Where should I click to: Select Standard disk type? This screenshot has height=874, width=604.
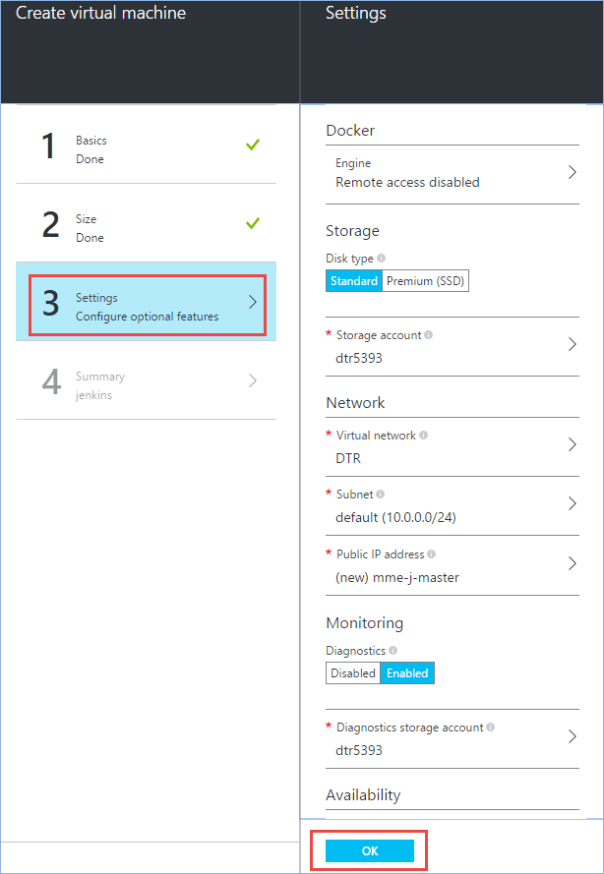click(354, 281)
